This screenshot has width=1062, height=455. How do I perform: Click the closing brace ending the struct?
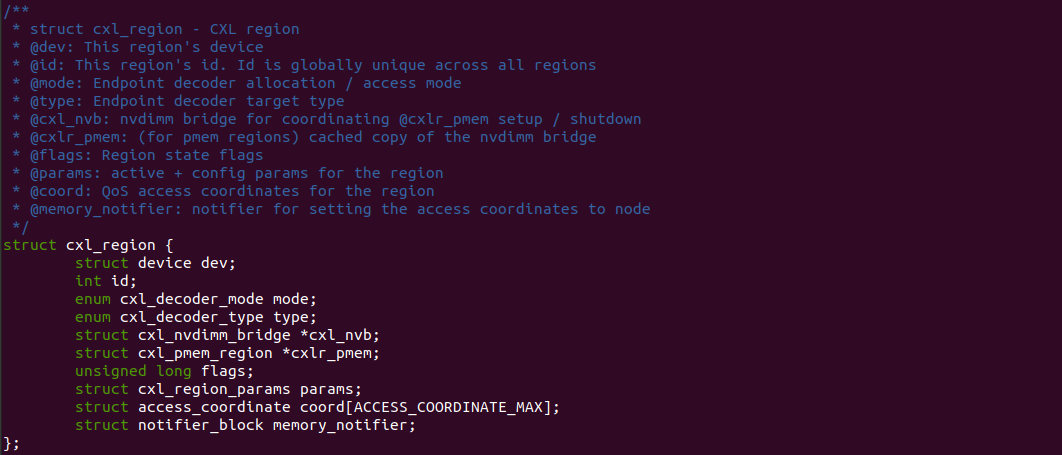pos(8,443)
